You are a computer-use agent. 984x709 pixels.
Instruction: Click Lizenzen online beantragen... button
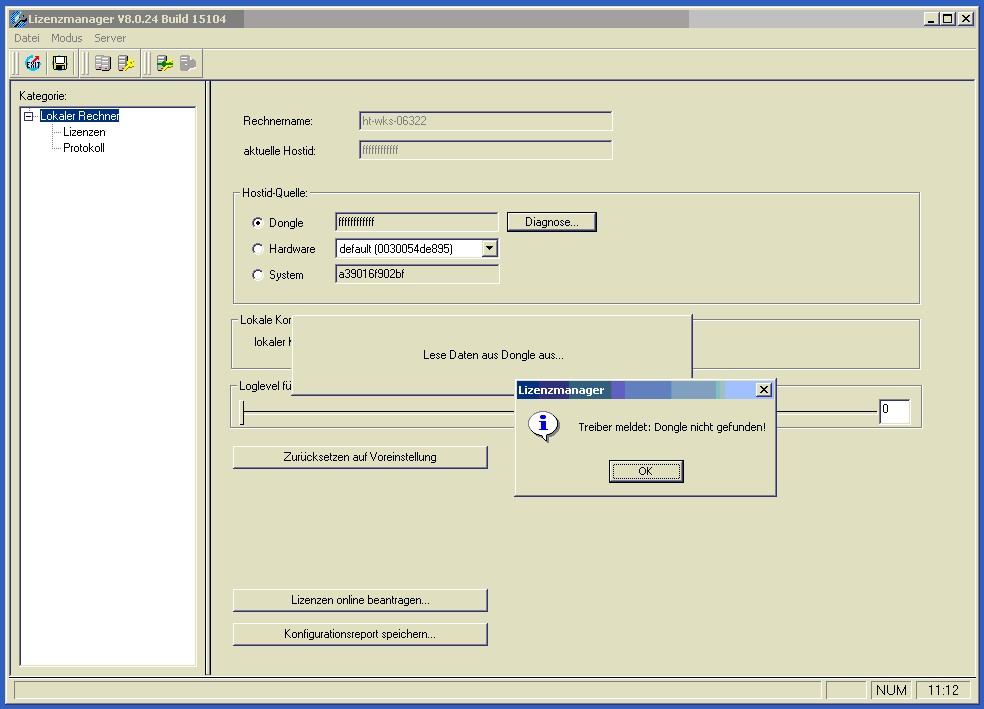tap(360, 600)
